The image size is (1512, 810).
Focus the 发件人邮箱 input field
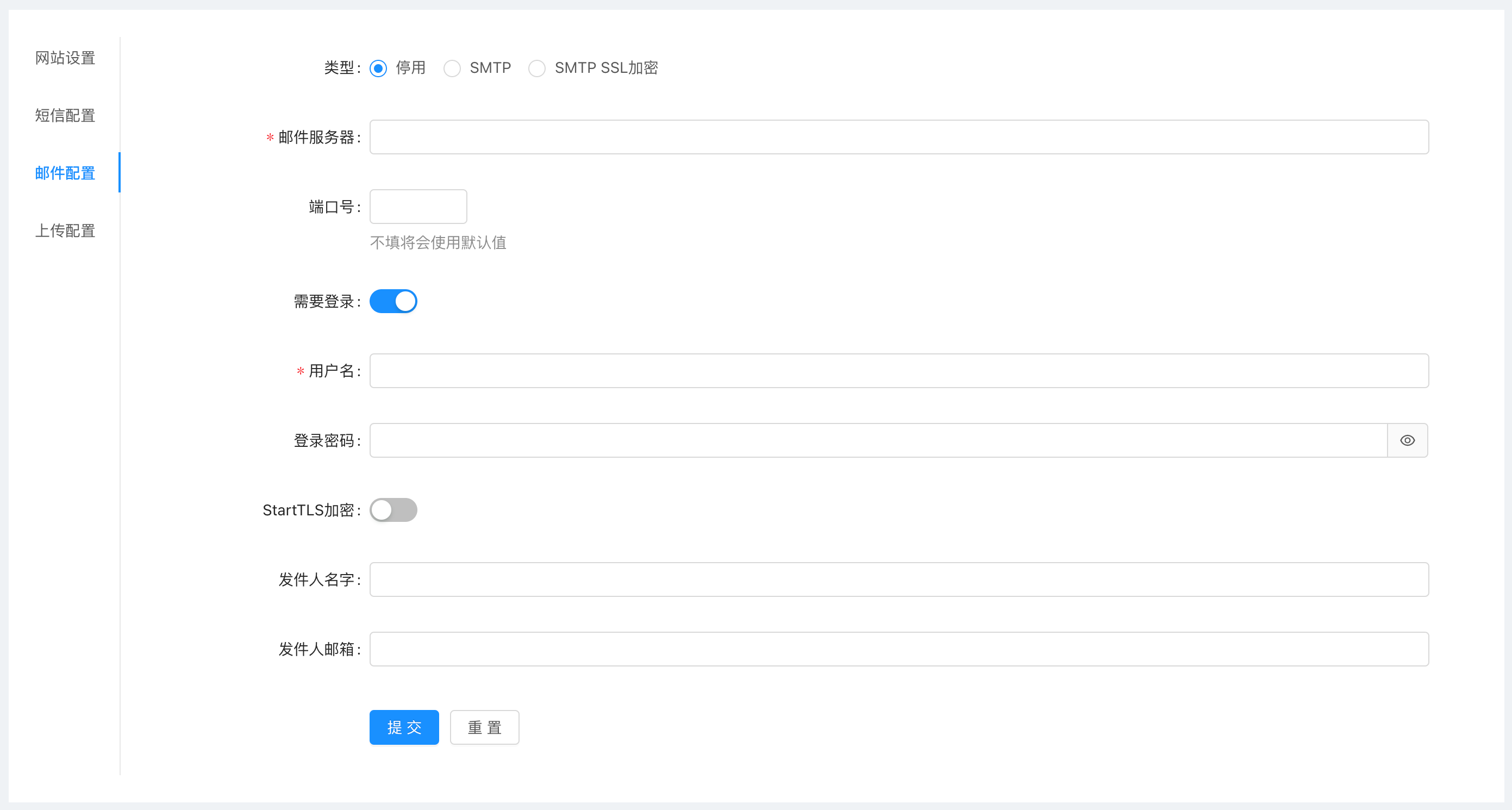click(899, 649)
